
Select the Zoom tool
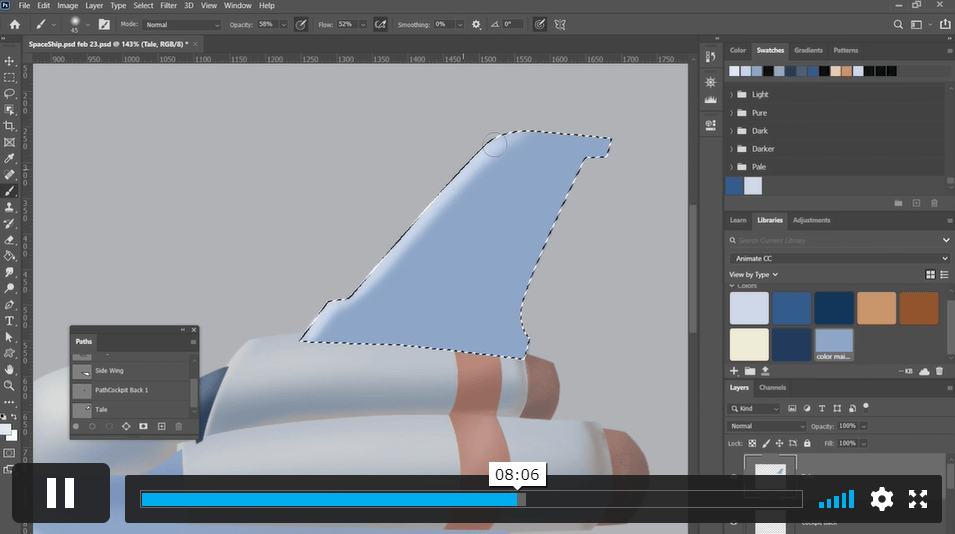point(9,385)
